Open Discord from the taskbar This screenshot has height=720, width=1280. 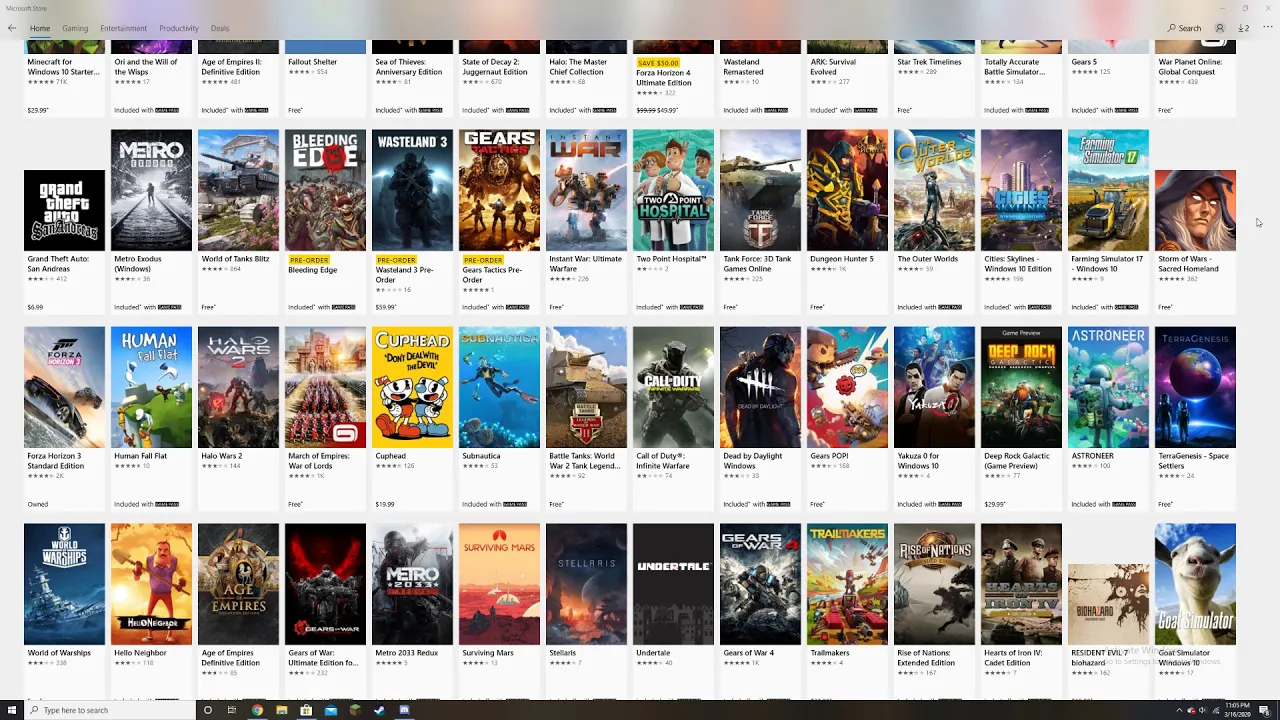pos(404,710)
